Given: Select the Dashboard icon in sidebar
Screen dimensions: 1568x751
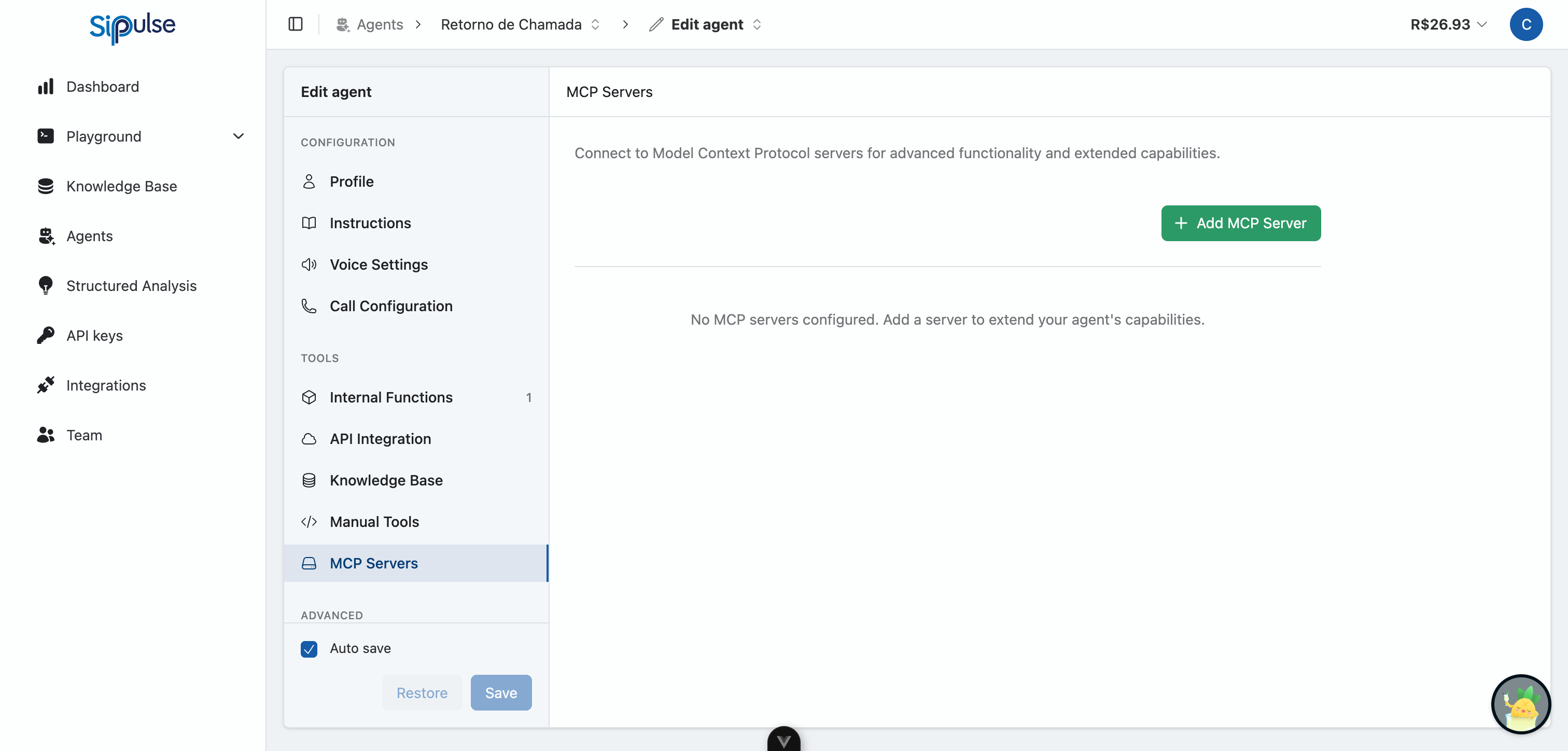Looking at the screenshot, I should click(46, 87).
